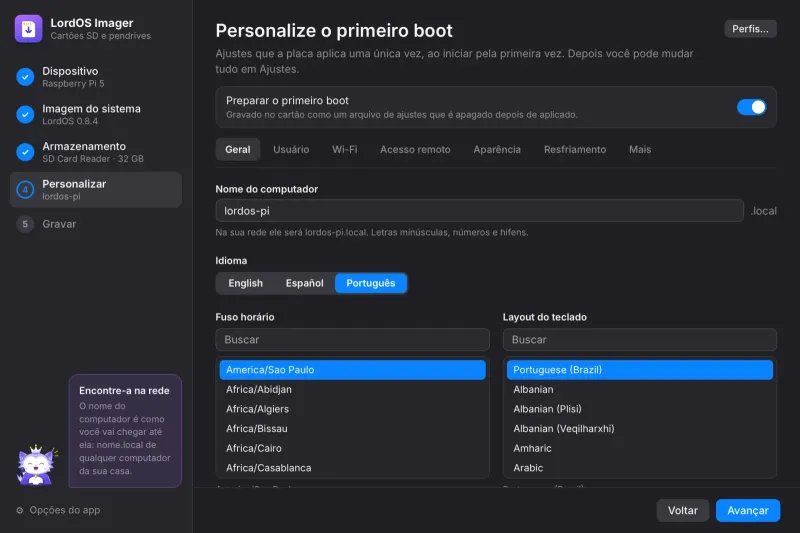Switch to the Wi-Fi tab
Viewport: 800px width, 533px height.
[345, 149]
